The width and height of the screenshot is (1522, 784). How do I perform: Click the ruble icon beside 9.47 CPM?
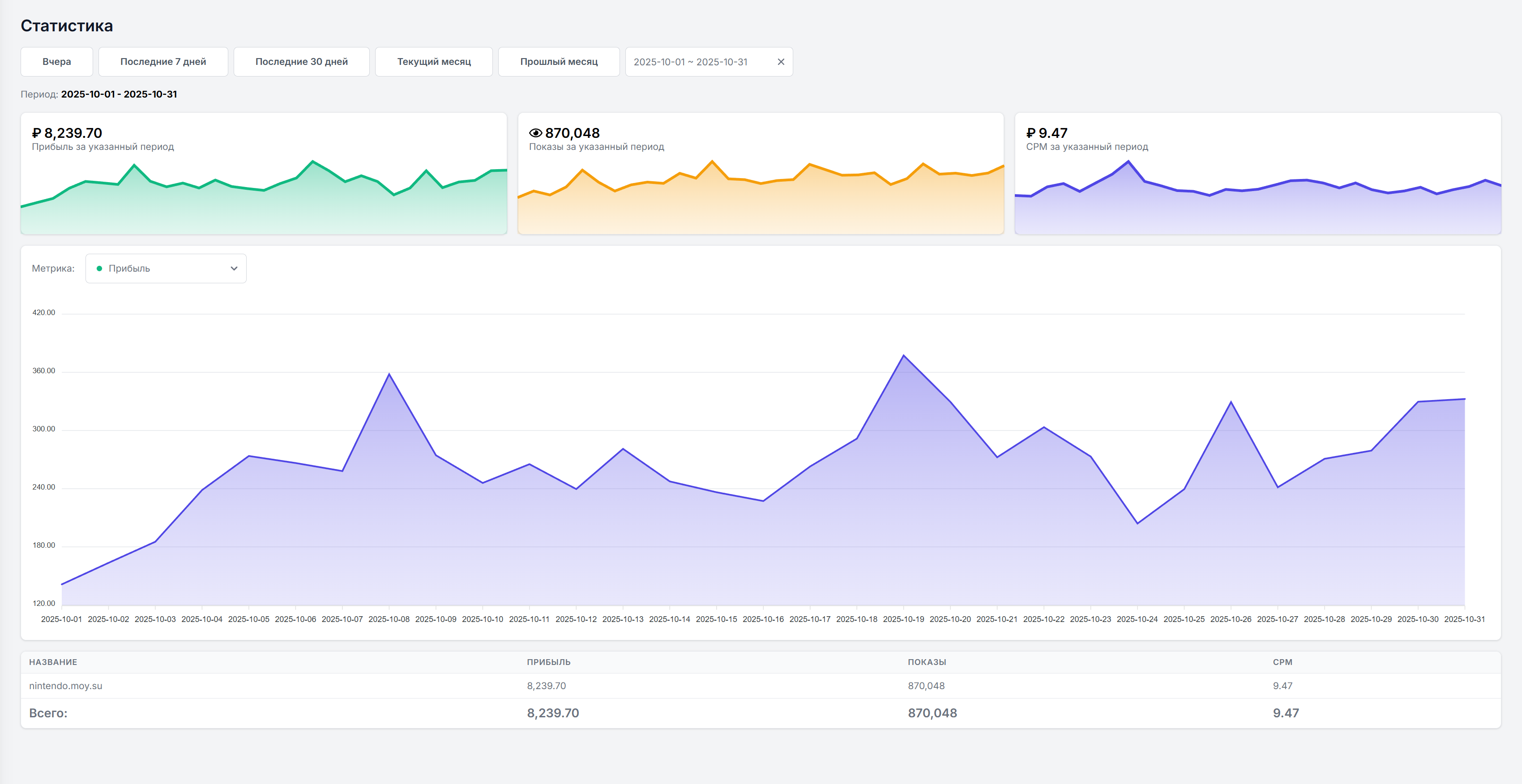(x=1030, y=133)
